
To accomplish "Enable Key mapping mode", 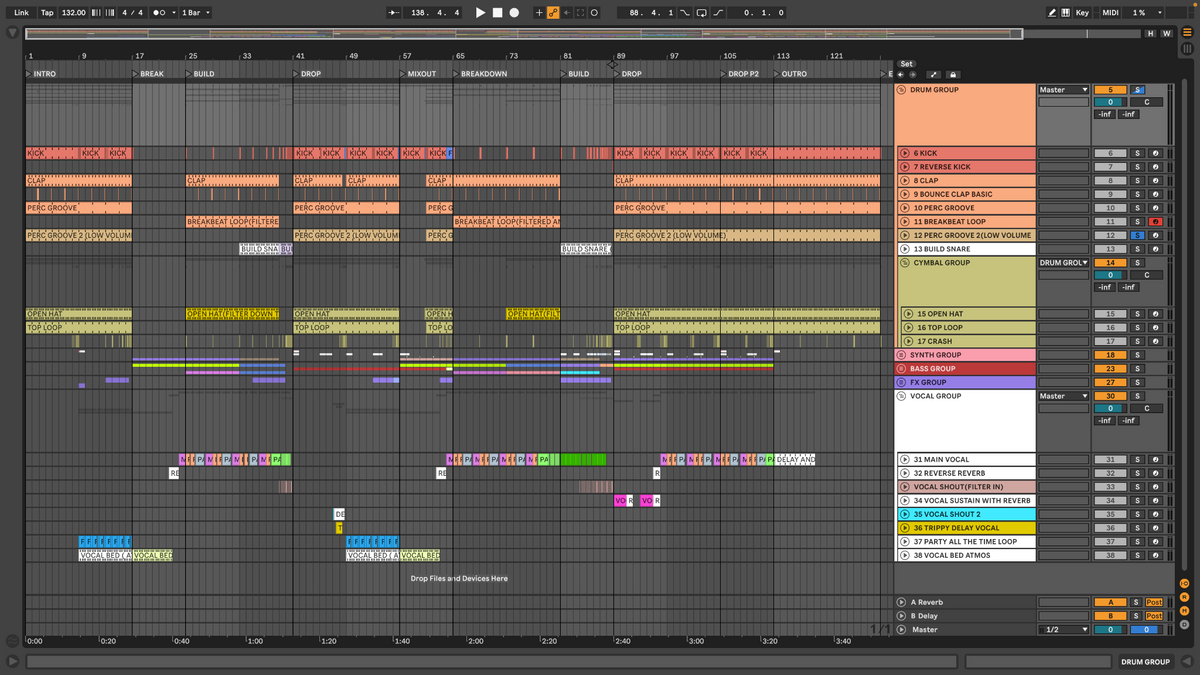I will [1083, 12].
